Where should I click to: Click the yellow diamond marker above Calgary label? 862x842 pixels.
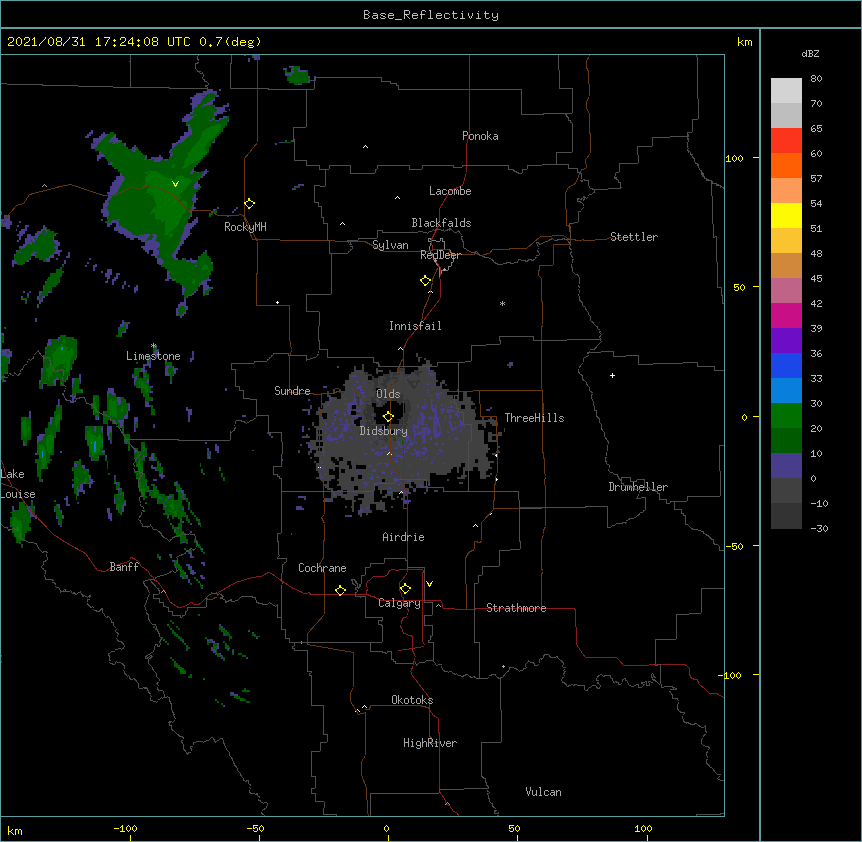click(x=405, y=589)
